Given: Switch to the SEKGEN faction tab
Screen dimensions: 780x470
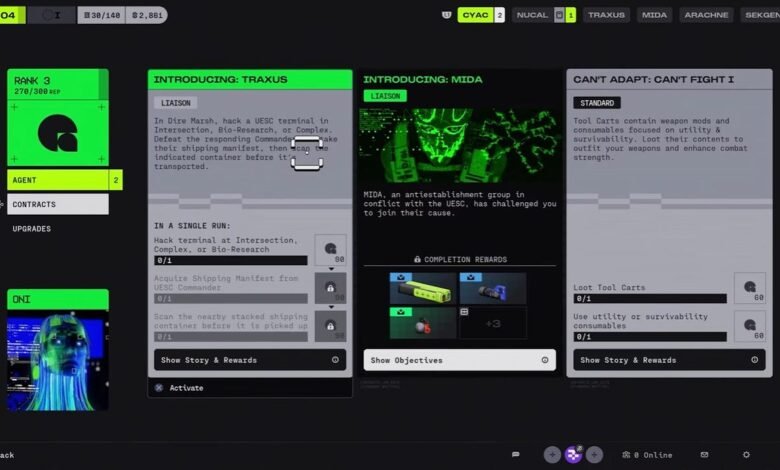Looking at the screenshot, I should (x=761, y=15).
